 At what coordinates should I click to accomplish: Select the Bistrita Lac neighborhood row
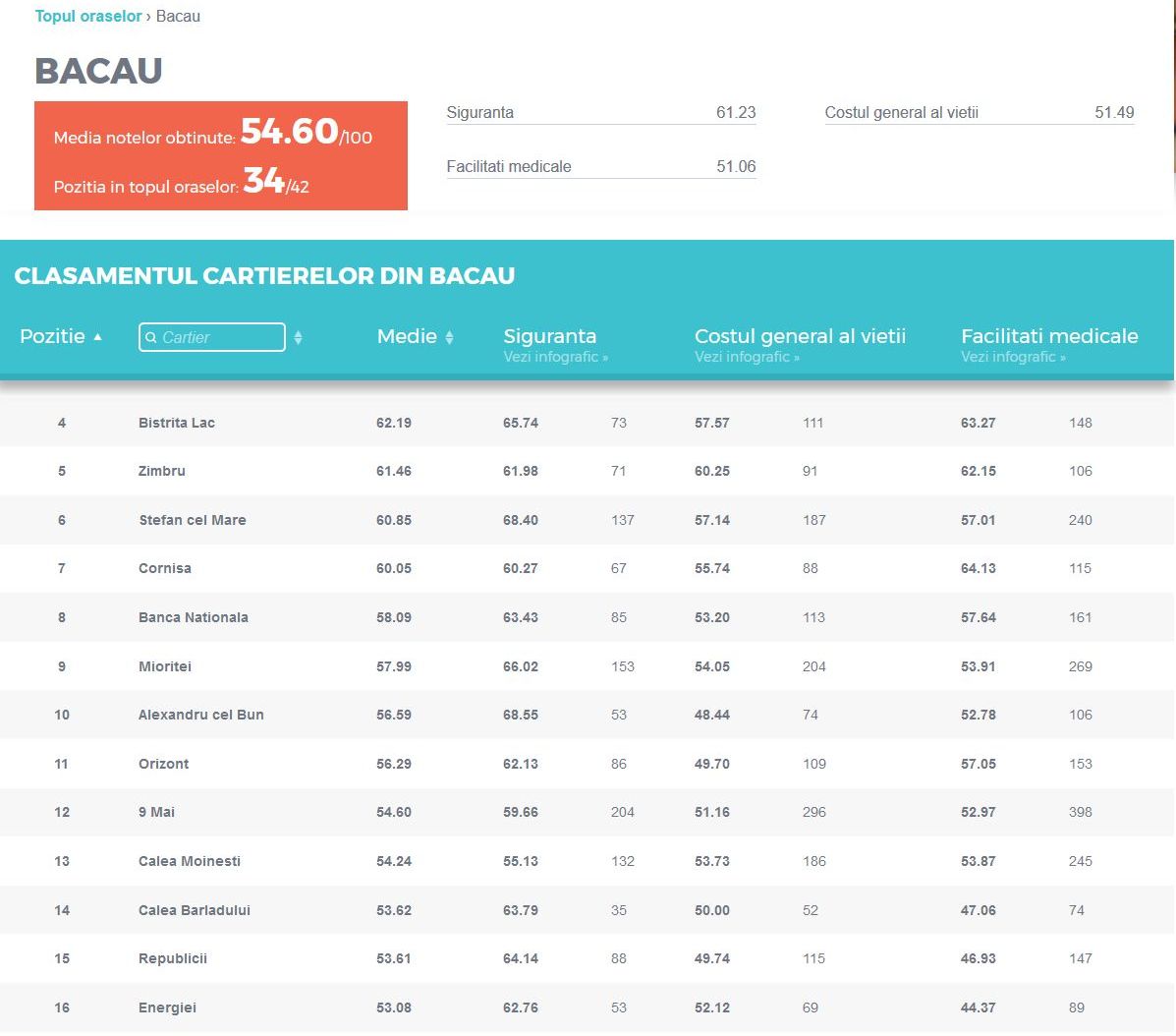coord(177,423)
